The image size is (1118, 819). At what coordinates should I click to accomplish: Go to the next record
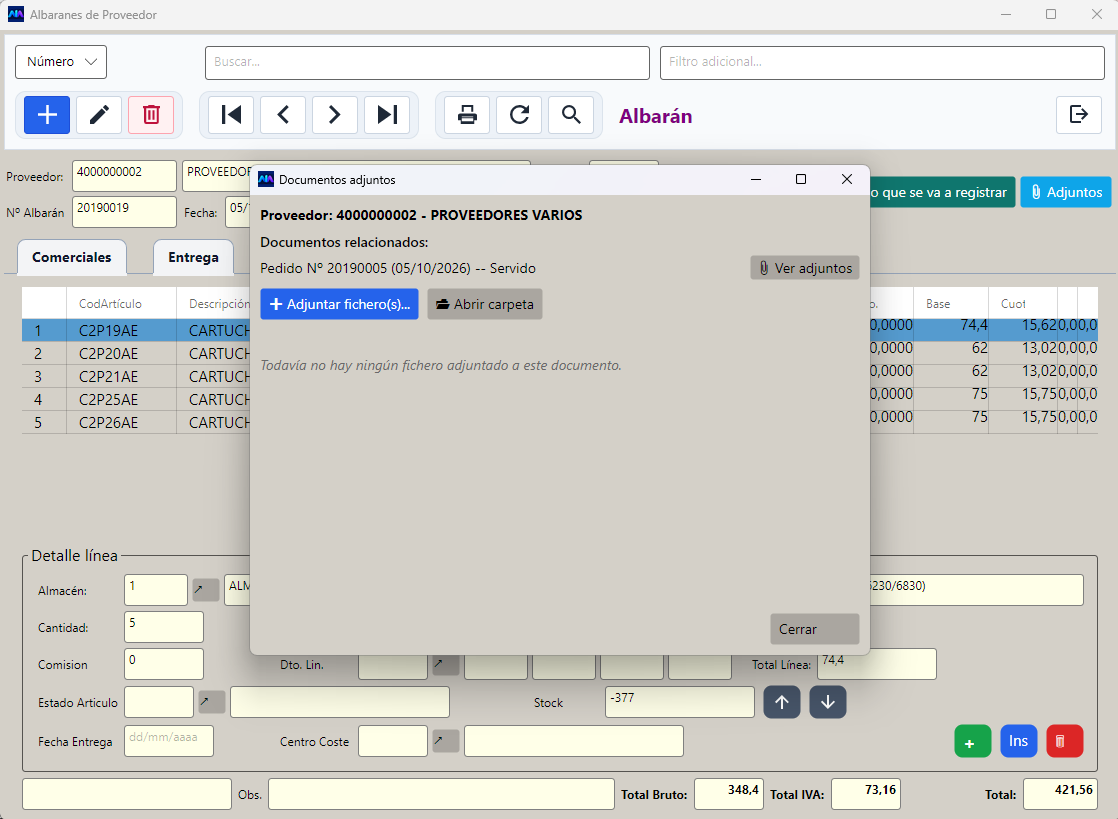coord(334,115)
